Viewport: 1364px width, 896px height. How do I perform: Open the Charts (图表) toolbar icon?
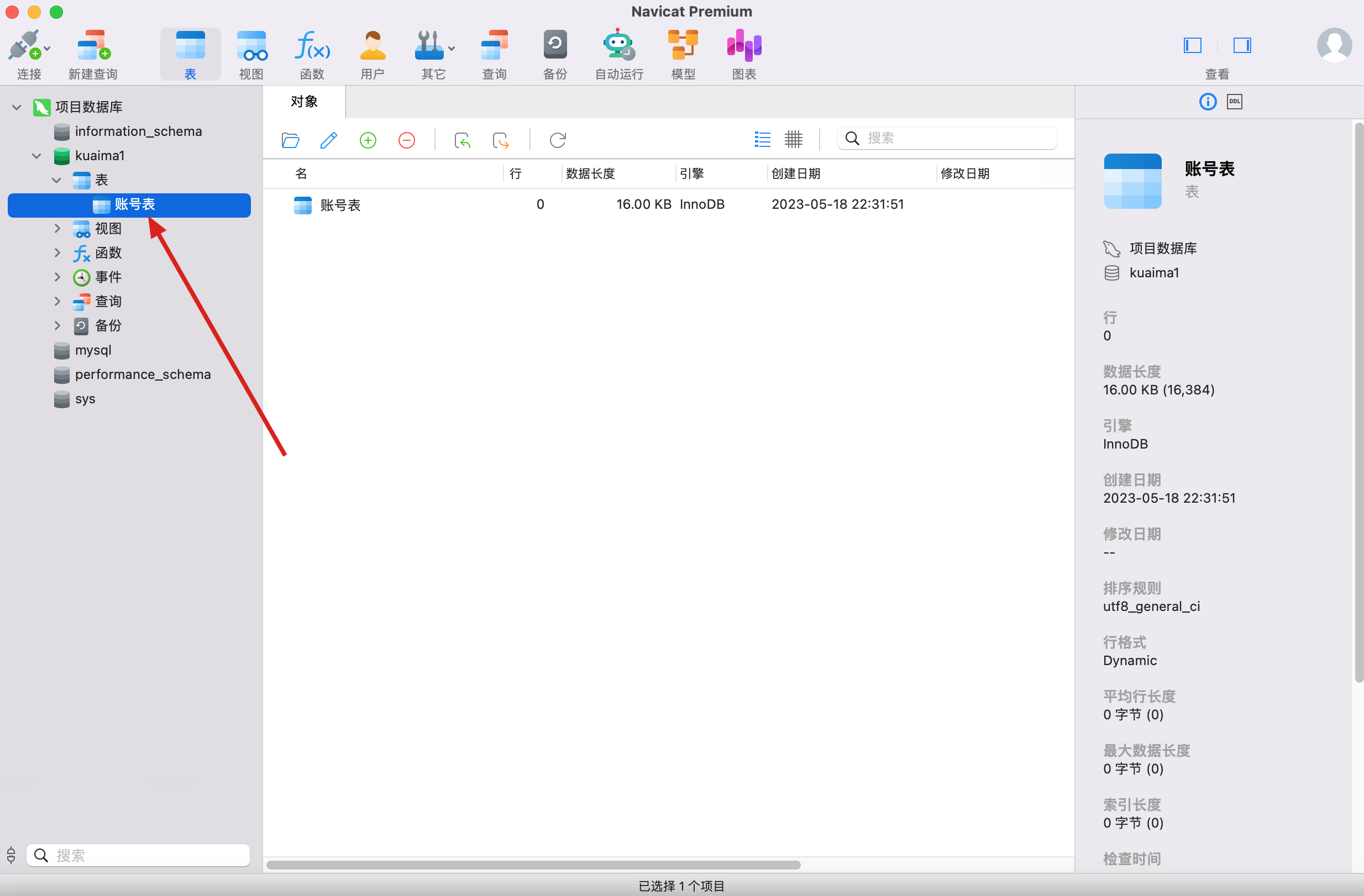744,45
